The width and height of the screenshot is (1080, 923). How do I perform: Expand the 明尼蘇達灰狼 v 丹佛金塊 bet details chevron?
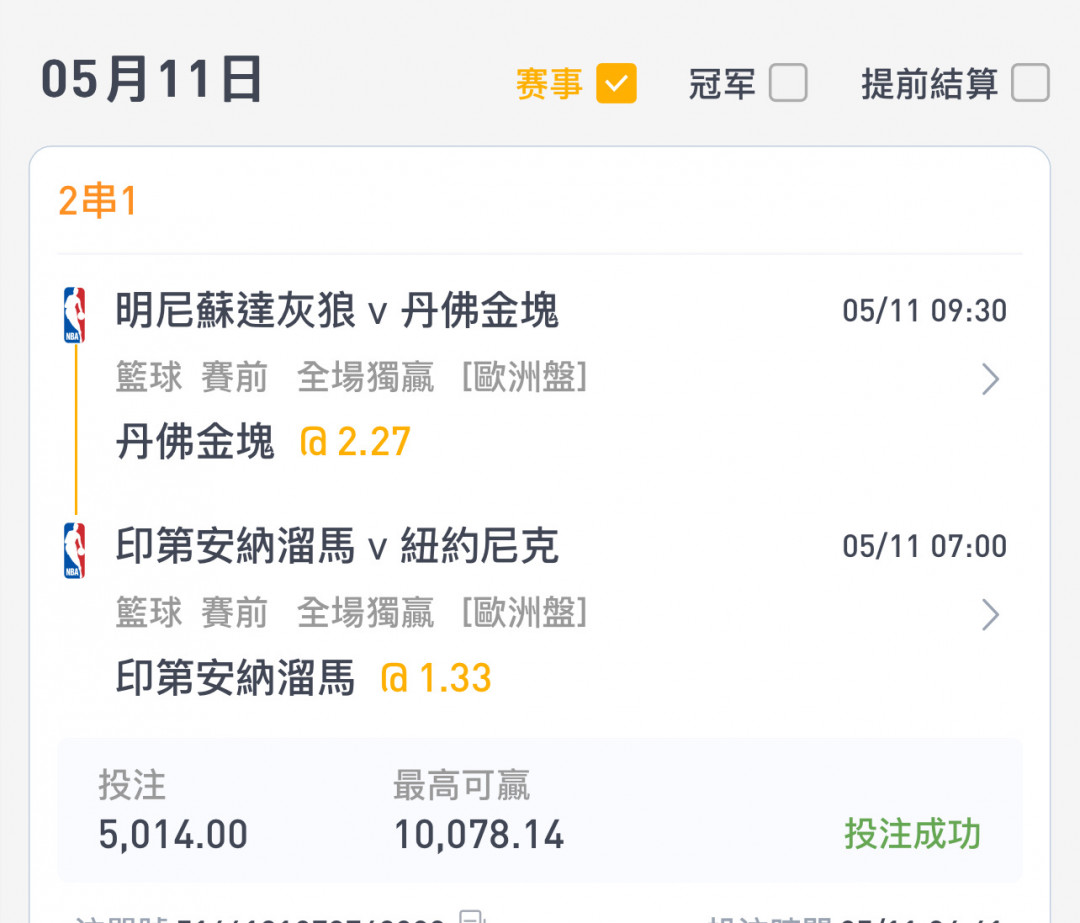coord(990,379)
